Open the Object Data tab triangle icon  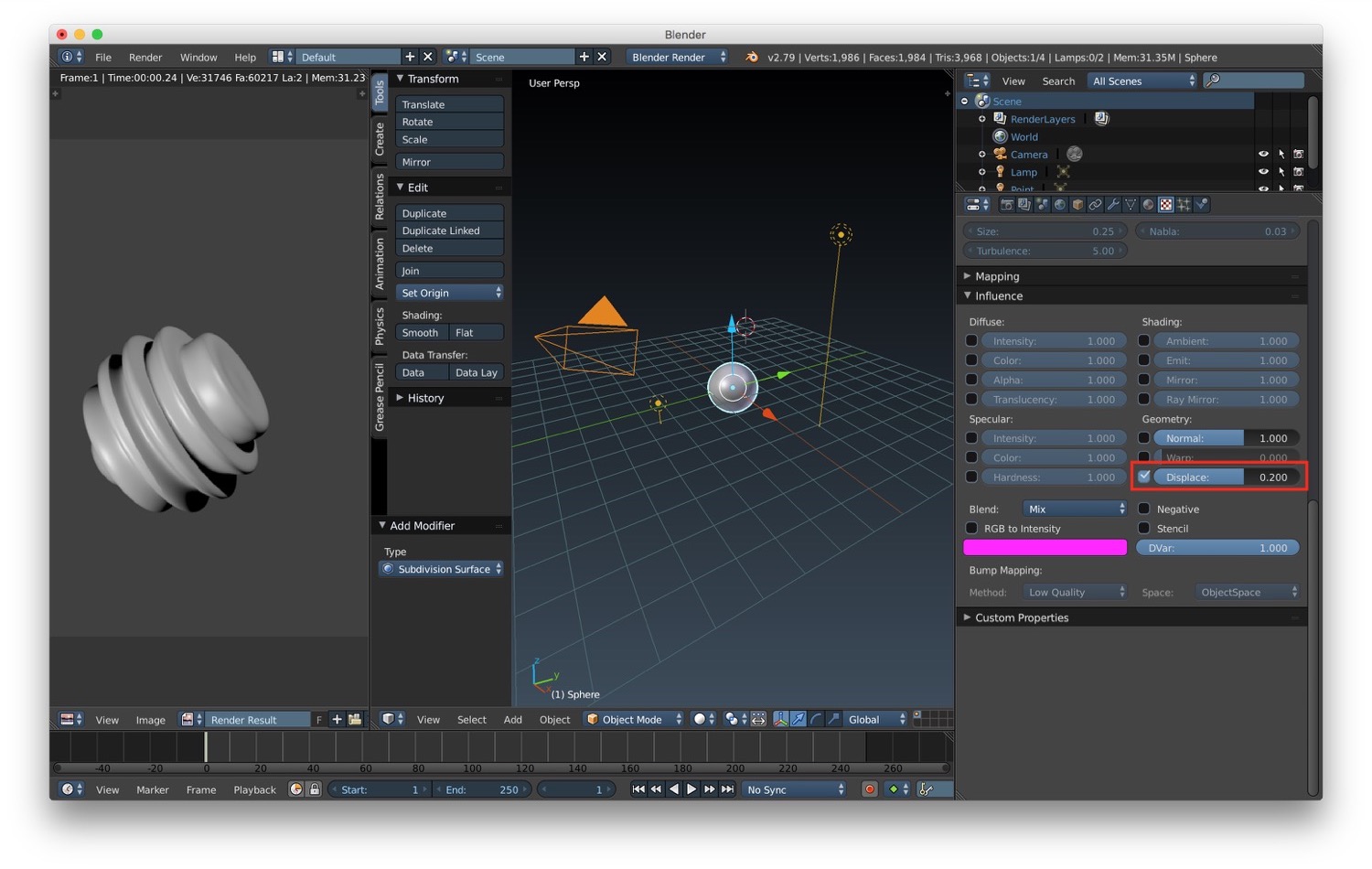(1131, 205)
